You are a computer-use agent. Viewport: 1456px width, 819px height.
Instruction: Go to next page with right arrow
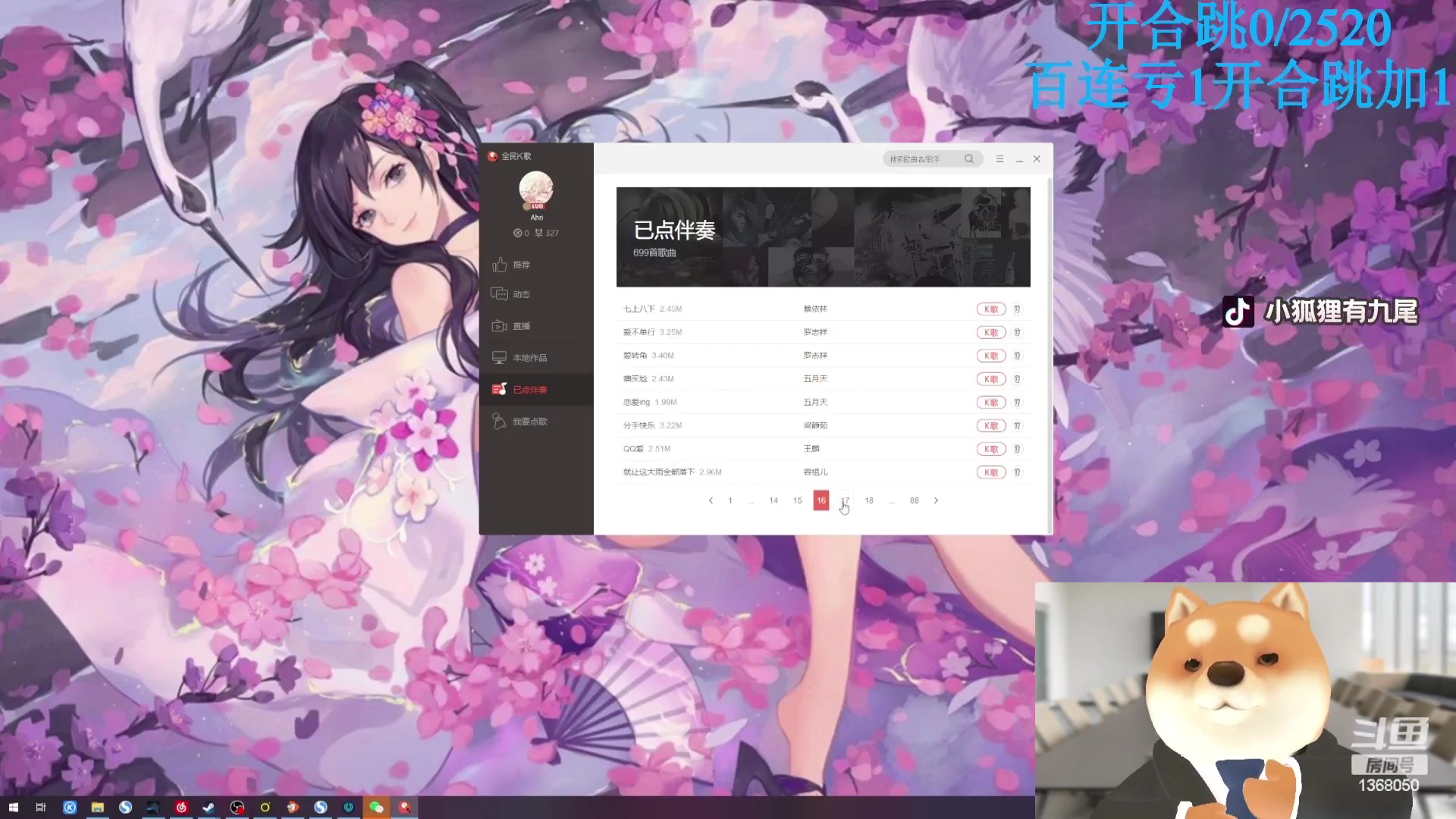937,500
